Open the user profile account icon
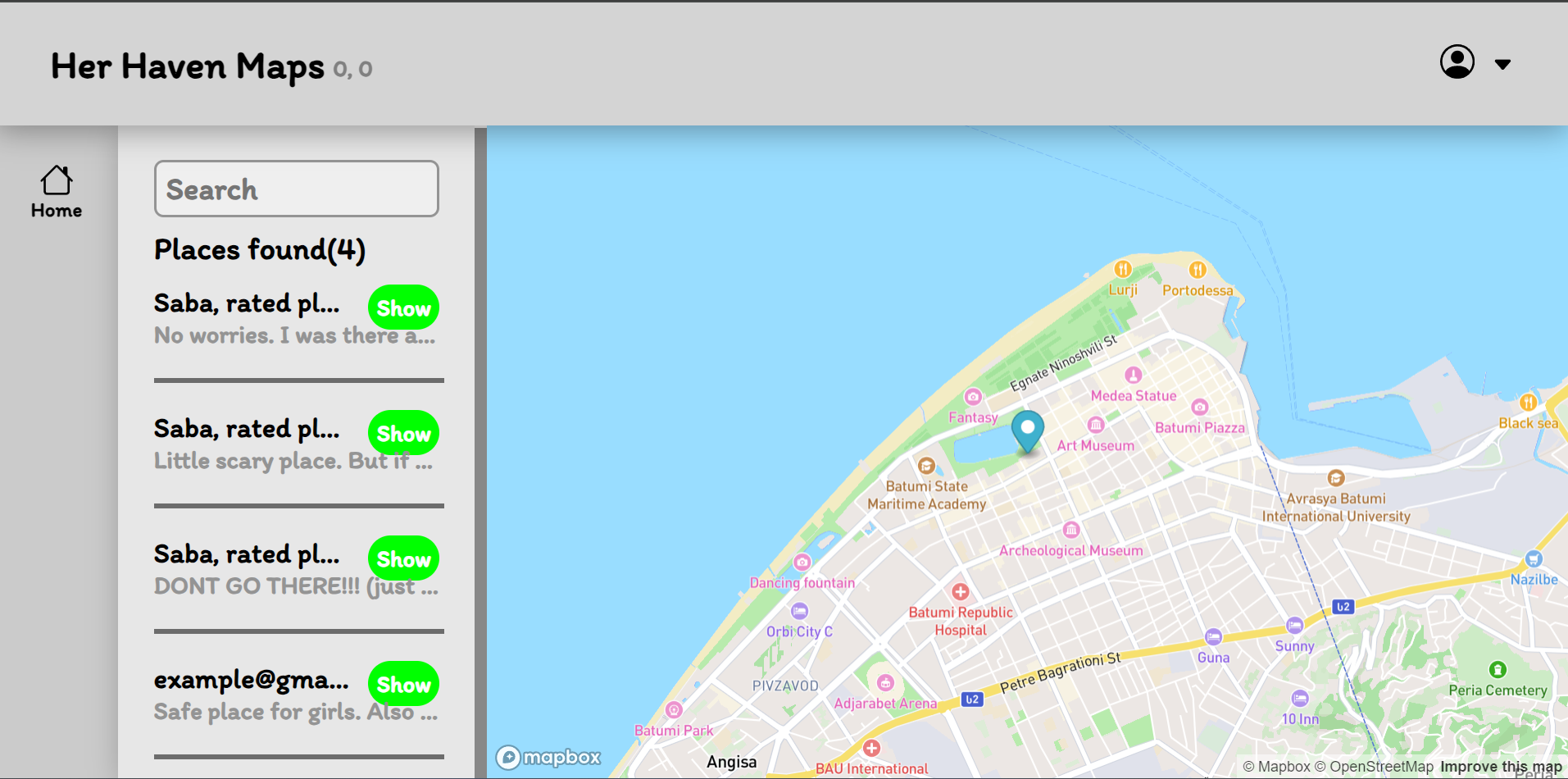This screenshot has width=1568, height=779. click(x=1457, y=61)
